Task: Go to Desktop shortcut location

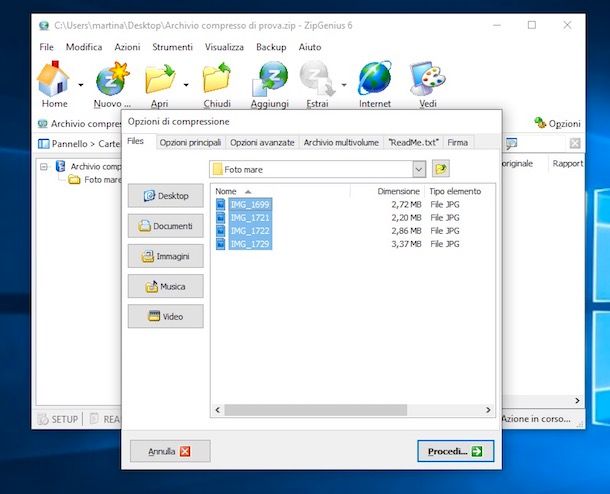Action: tap(166, 196)
